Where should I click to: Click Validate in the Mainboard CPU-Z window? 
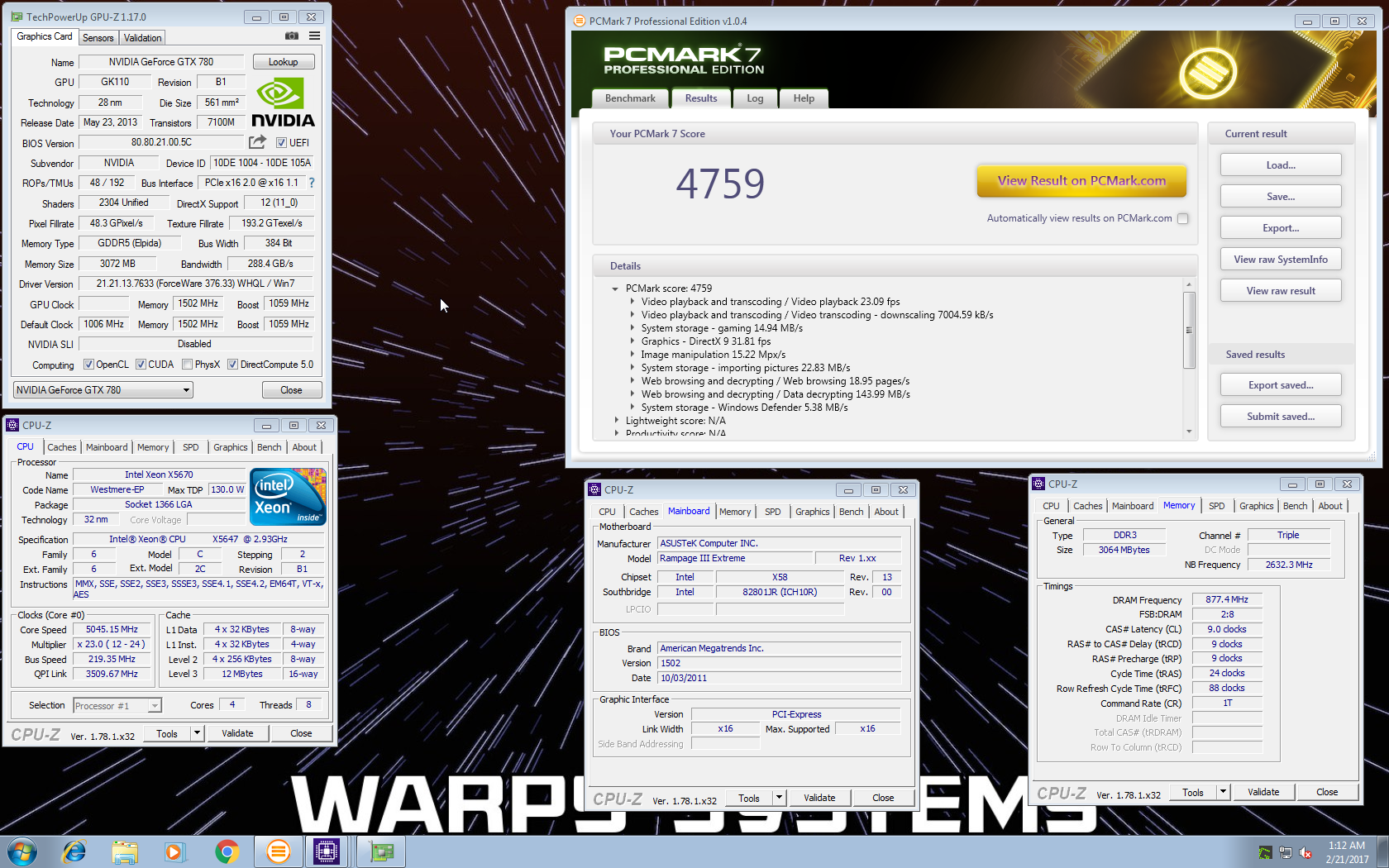pos(819,798)
